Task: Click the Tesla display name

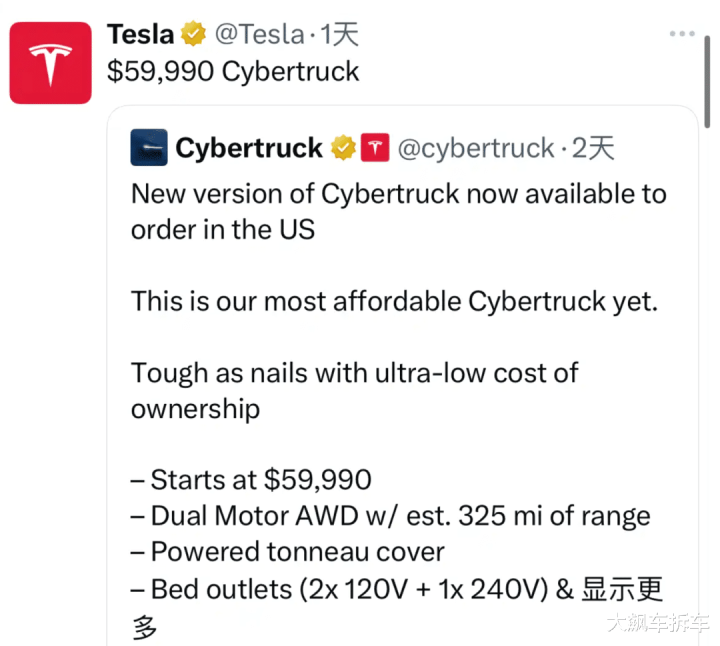Action: pos(141,35)
